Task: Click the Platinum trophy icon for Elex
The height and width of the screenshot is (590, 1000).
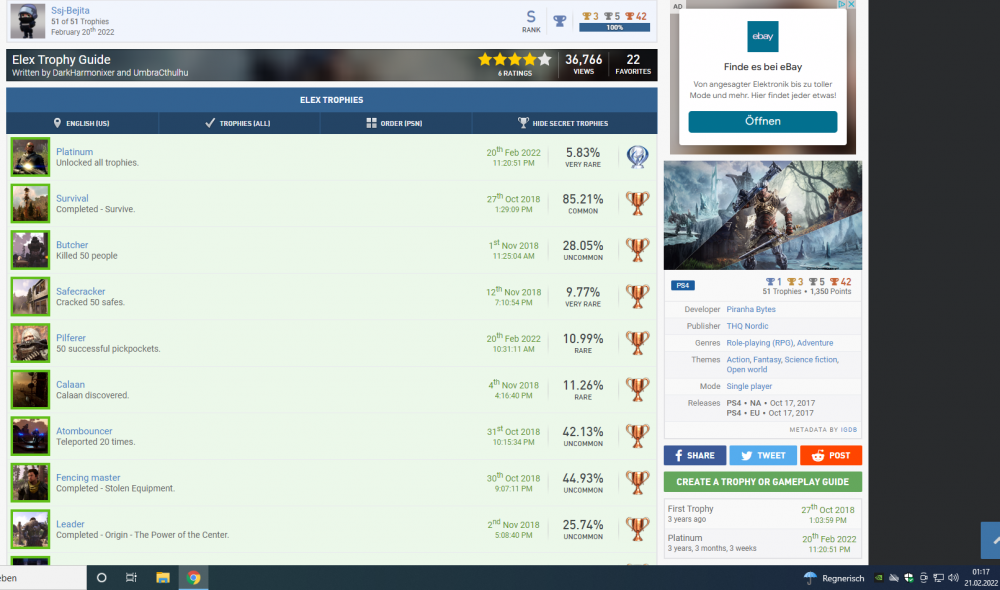Action: pos(637,156)
